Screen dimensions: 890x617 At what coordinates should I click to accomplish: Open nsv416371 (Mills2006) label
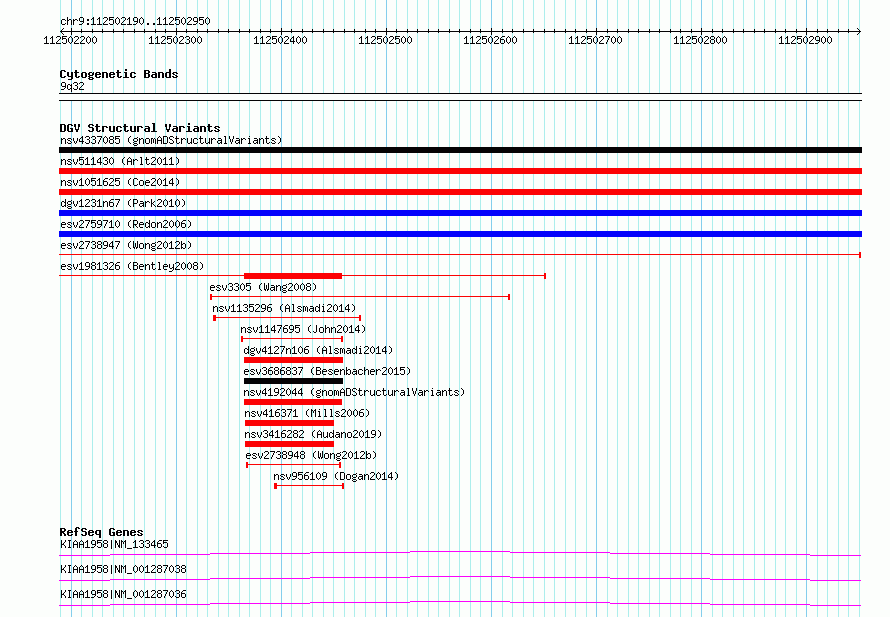[307, 413]
